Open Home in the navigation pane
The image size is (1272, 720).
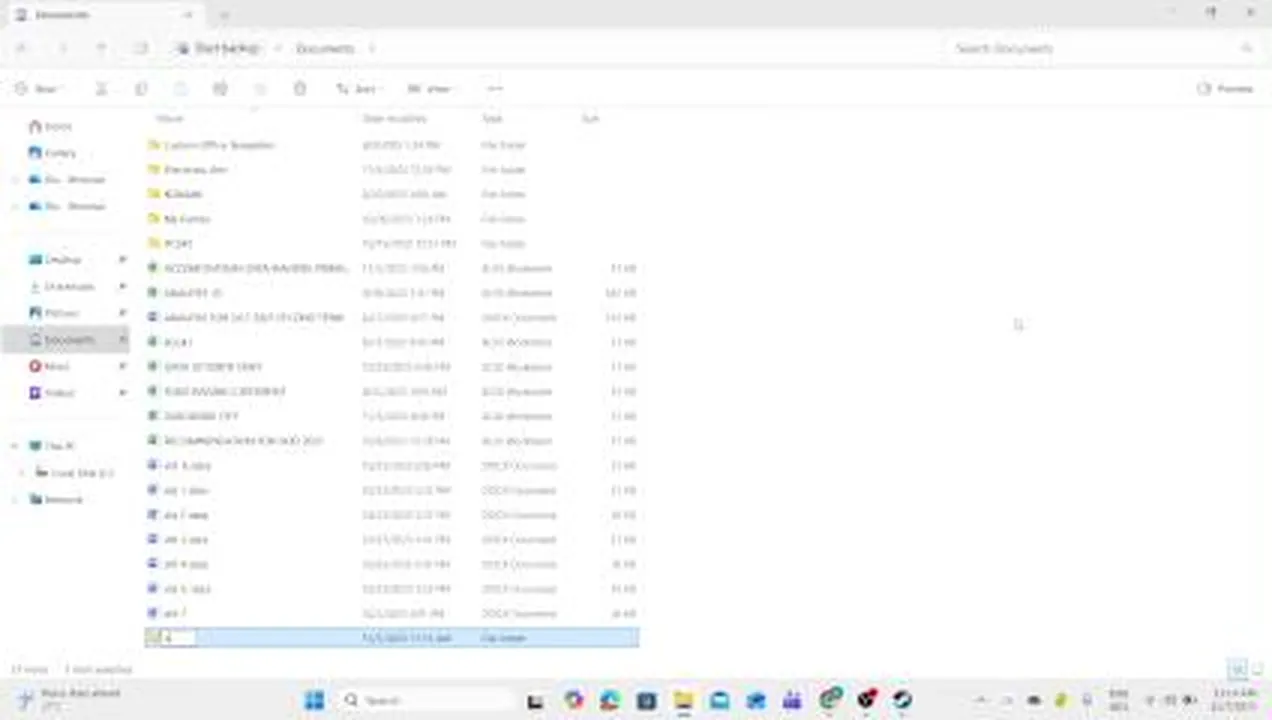51,126
